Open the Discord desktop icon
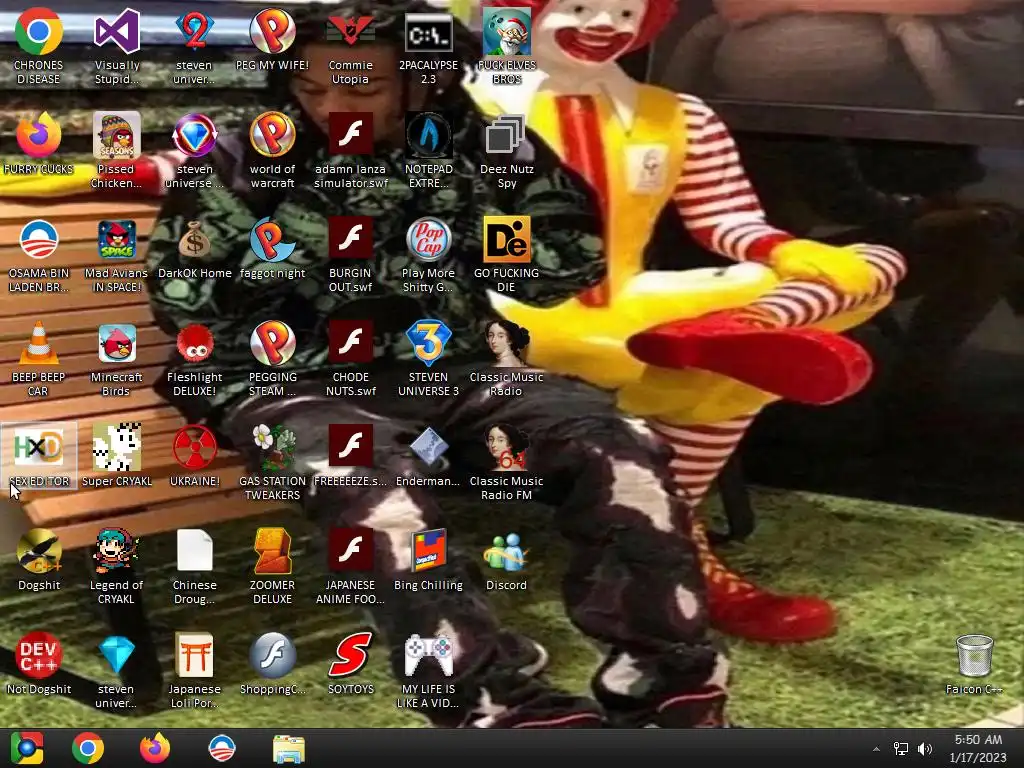1024x768 pixels. [506, 551]
